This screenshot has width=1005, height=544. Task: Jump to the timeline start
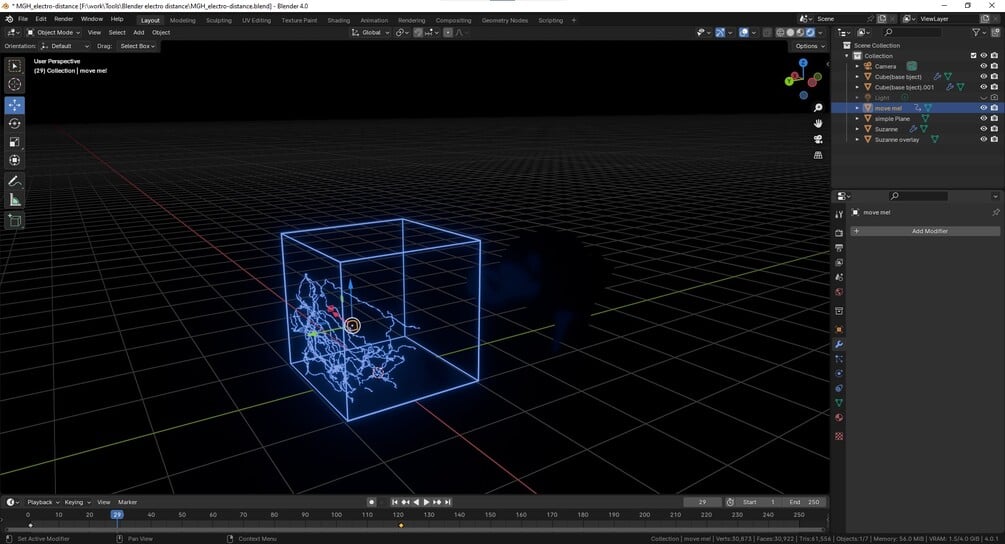pos(394,502)
